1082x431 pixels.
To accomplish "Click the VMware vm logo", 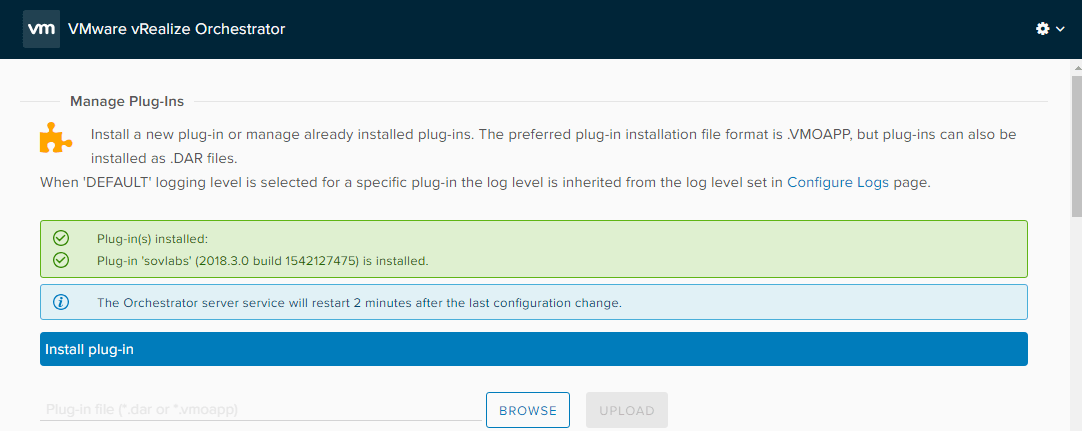I will tap(41, 29).
